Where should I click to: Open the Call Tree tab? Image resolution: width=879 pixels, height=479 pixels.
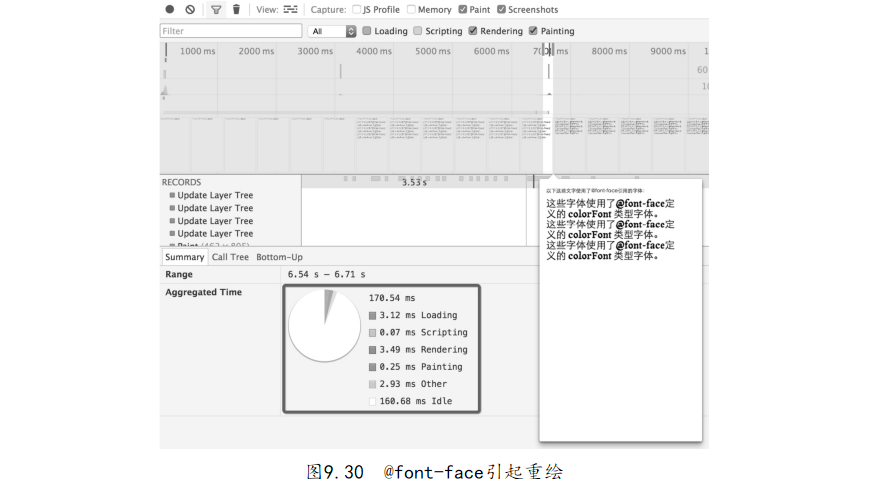tap(230, 257)
